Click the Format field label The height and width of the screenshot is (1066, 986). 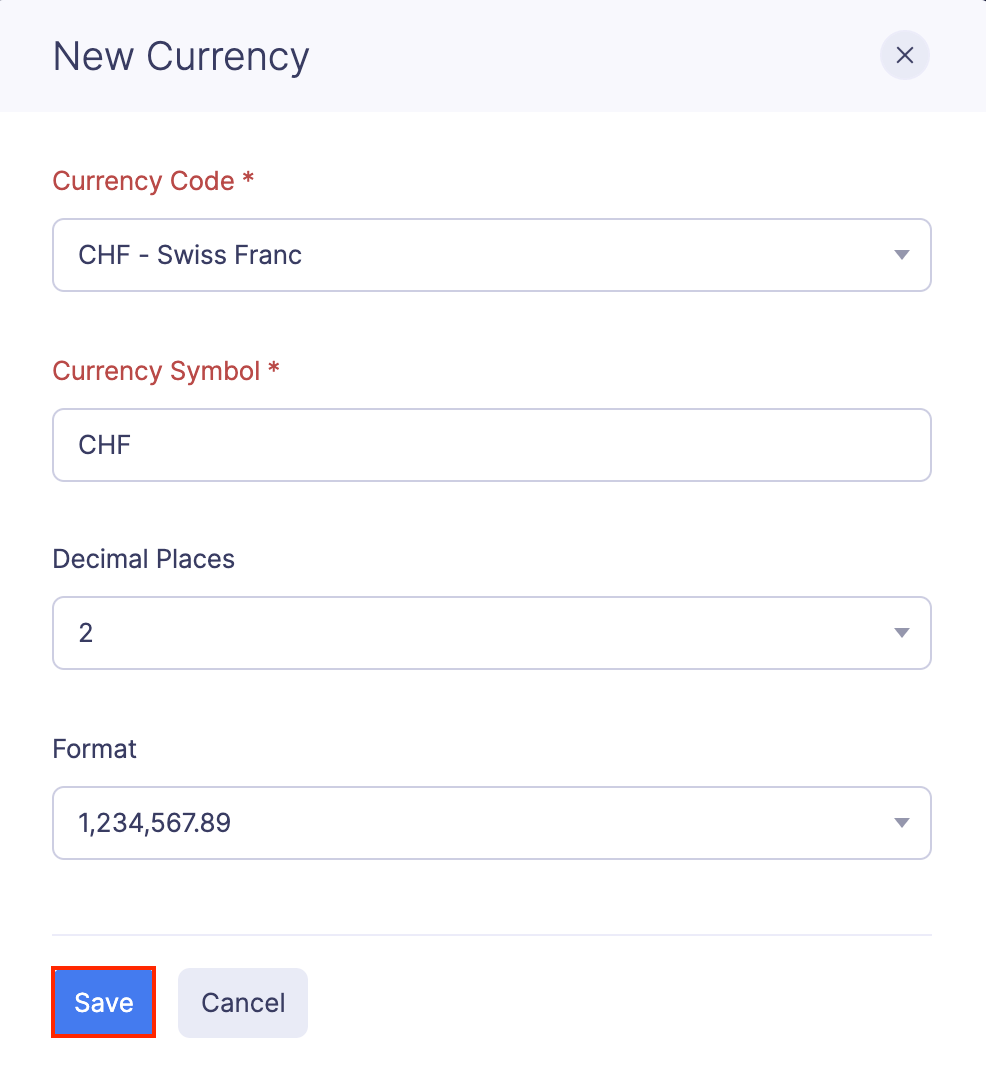tap(94, 749)
